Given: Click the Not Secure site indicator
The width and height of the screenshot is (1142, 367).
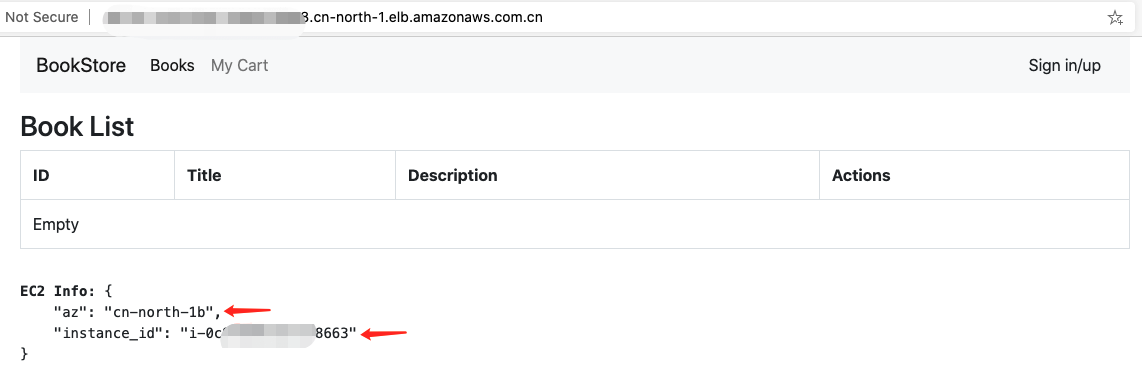Looking at the screenshot, I should [x=42, y=17].
